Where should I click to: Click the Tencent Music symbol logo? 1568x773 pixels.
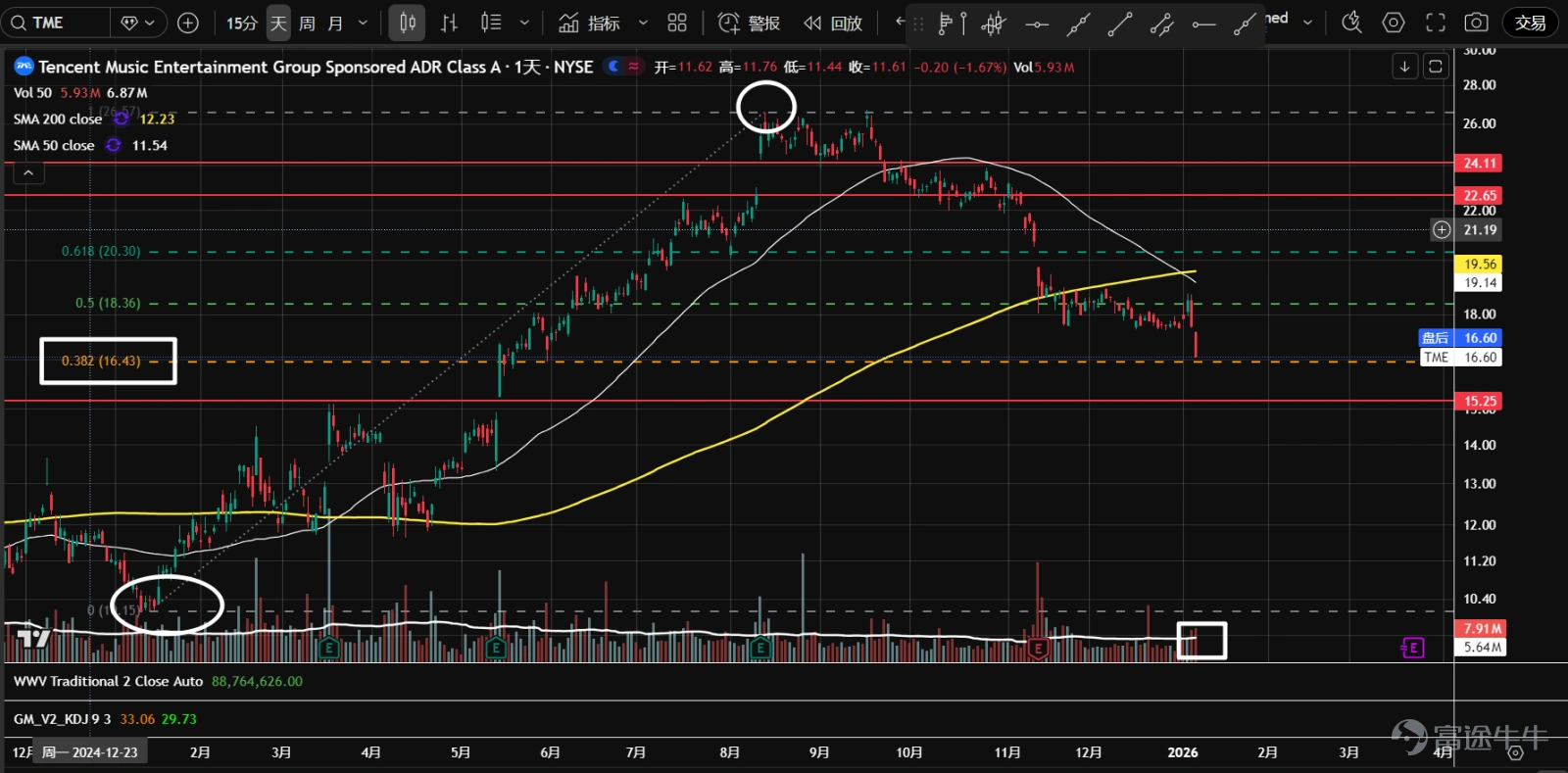pyautogui.click(x=24, y=66)
